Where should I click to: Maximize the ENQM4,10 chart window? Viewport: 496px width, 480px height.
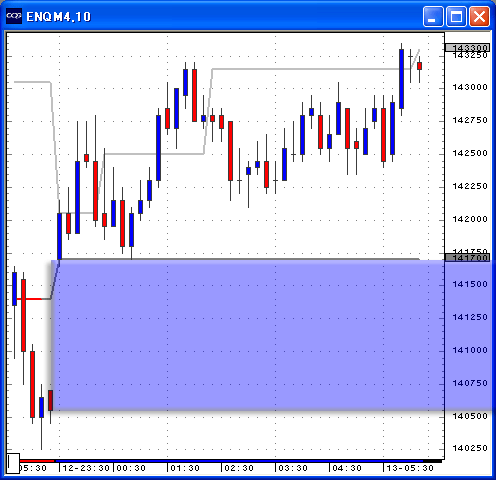point(456,16)
